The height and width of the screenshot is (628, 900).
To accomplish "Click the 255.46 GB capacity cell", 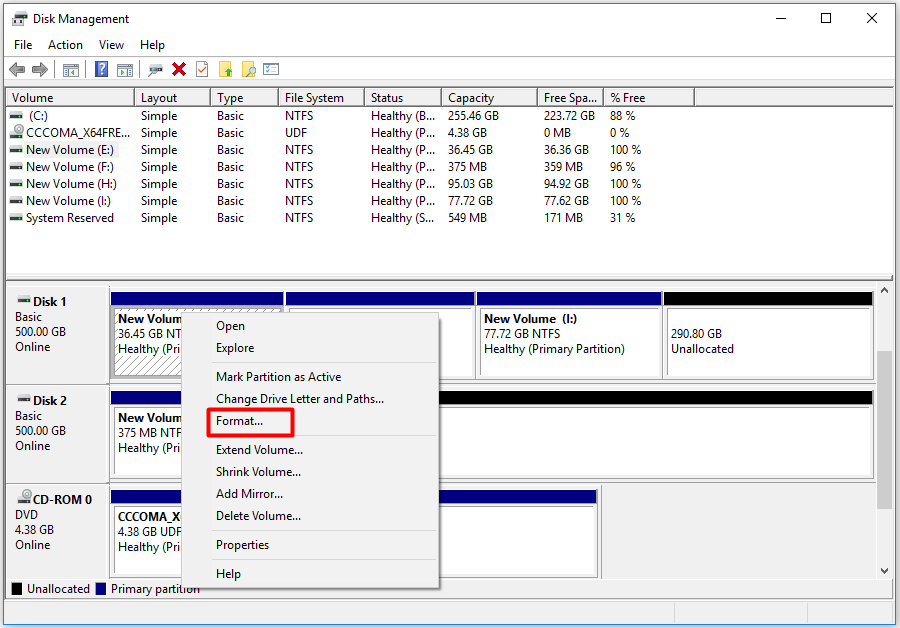I will tap(474, 116).
